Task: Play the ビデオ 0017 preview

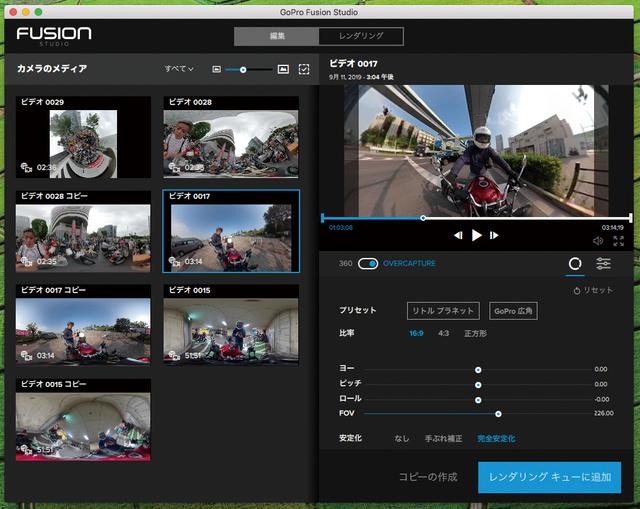Action: click(x=476, y=235)
